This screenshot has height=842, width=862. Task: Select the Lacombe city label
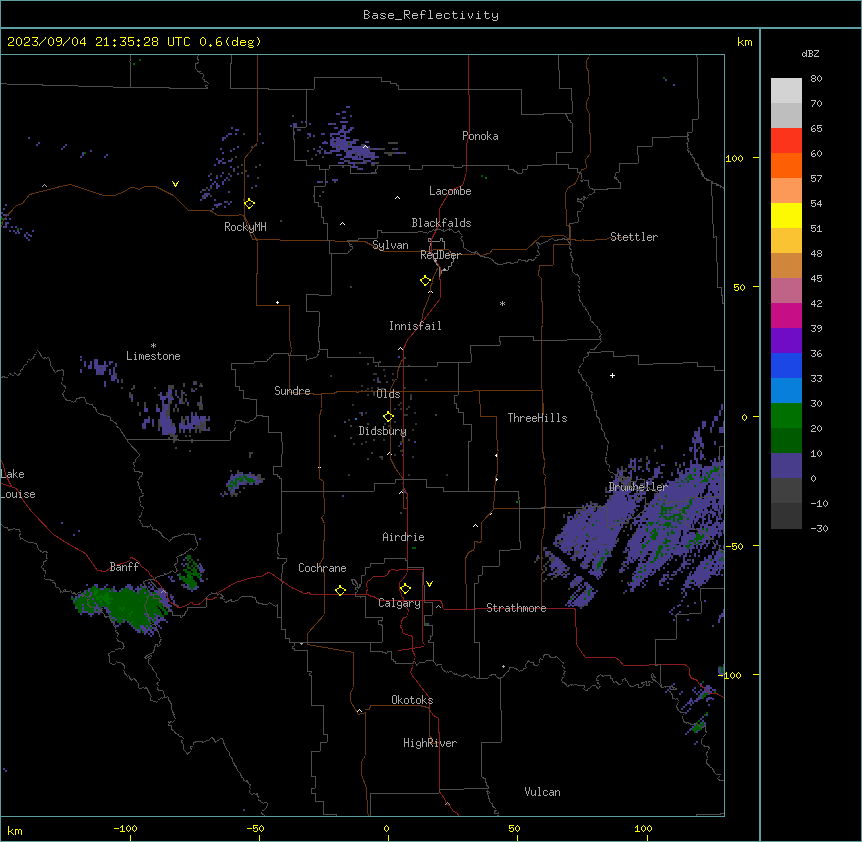pos(450,191)
